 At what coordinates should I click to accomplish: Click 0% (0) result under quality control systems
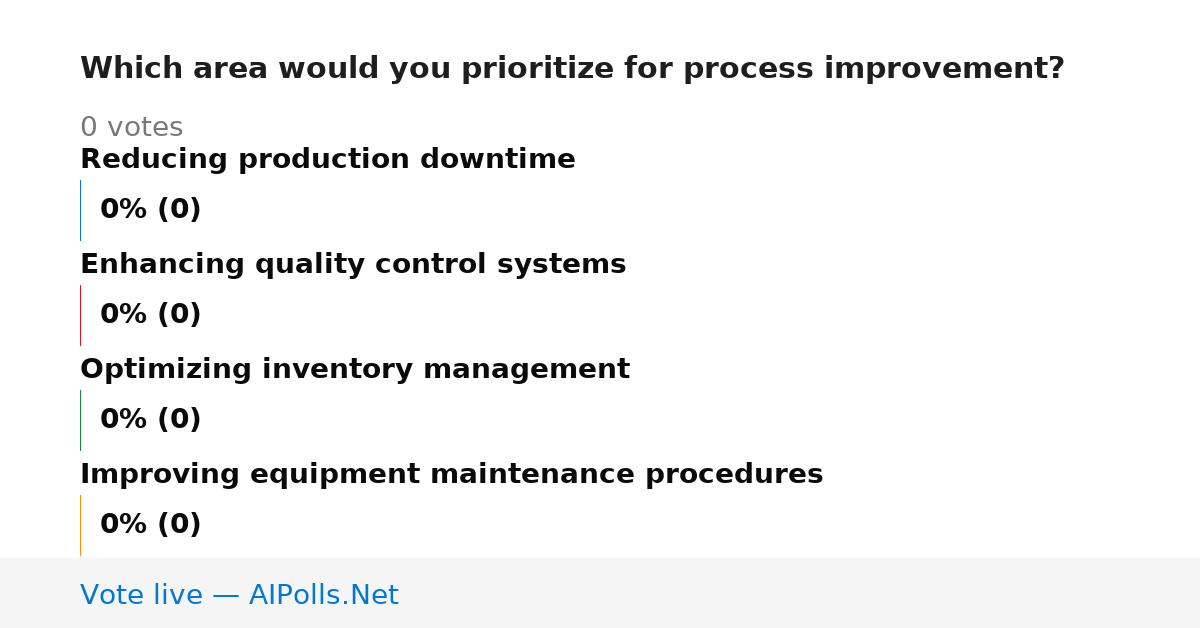coord(151,315)
